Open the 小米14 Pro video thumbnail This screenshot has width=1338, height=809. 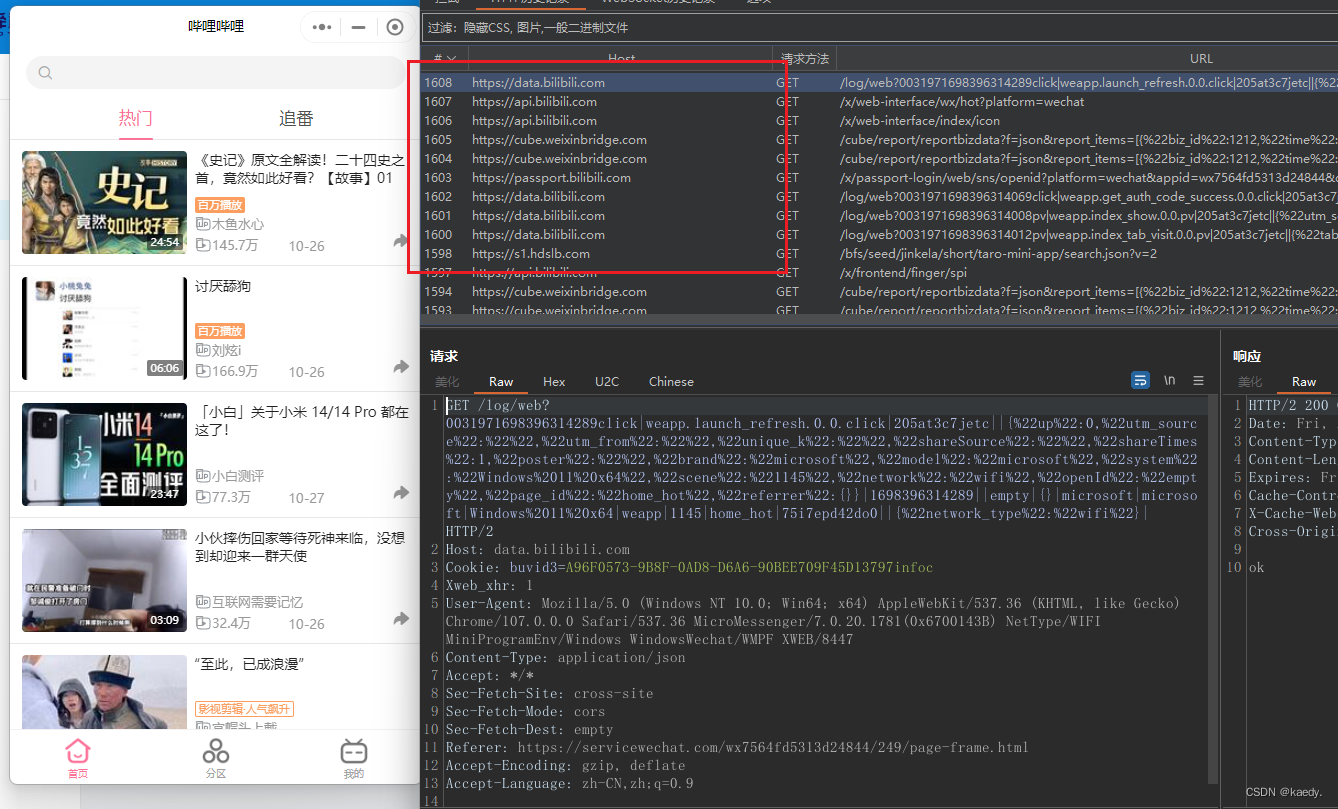[104, 454]
